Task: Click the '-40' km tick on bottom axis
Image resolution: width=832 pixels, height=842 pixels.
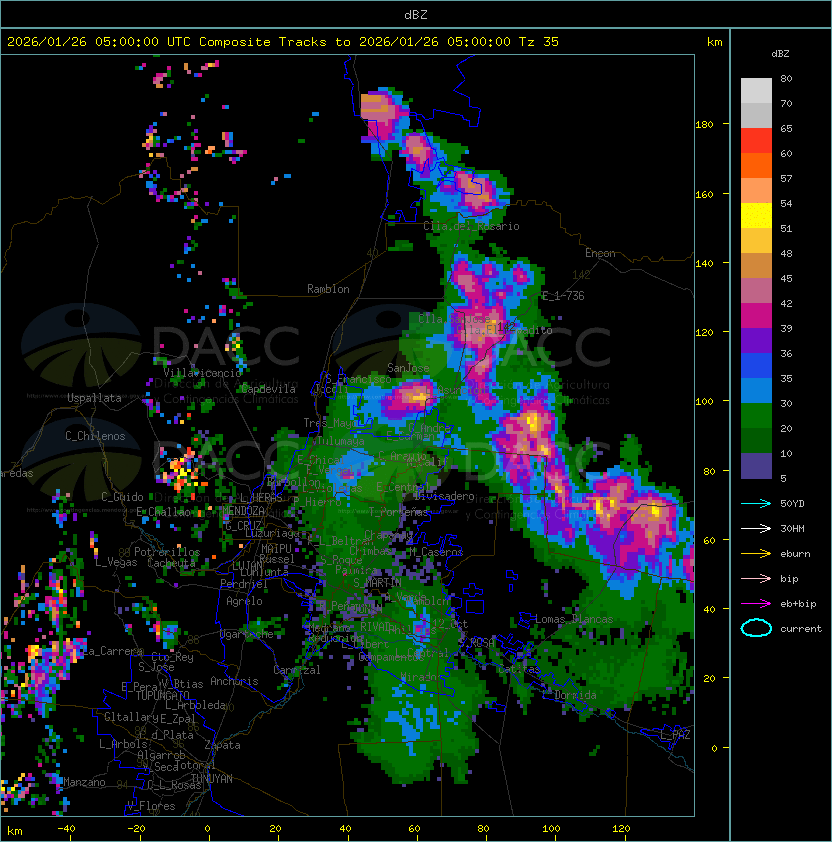Action: [66, 829]
